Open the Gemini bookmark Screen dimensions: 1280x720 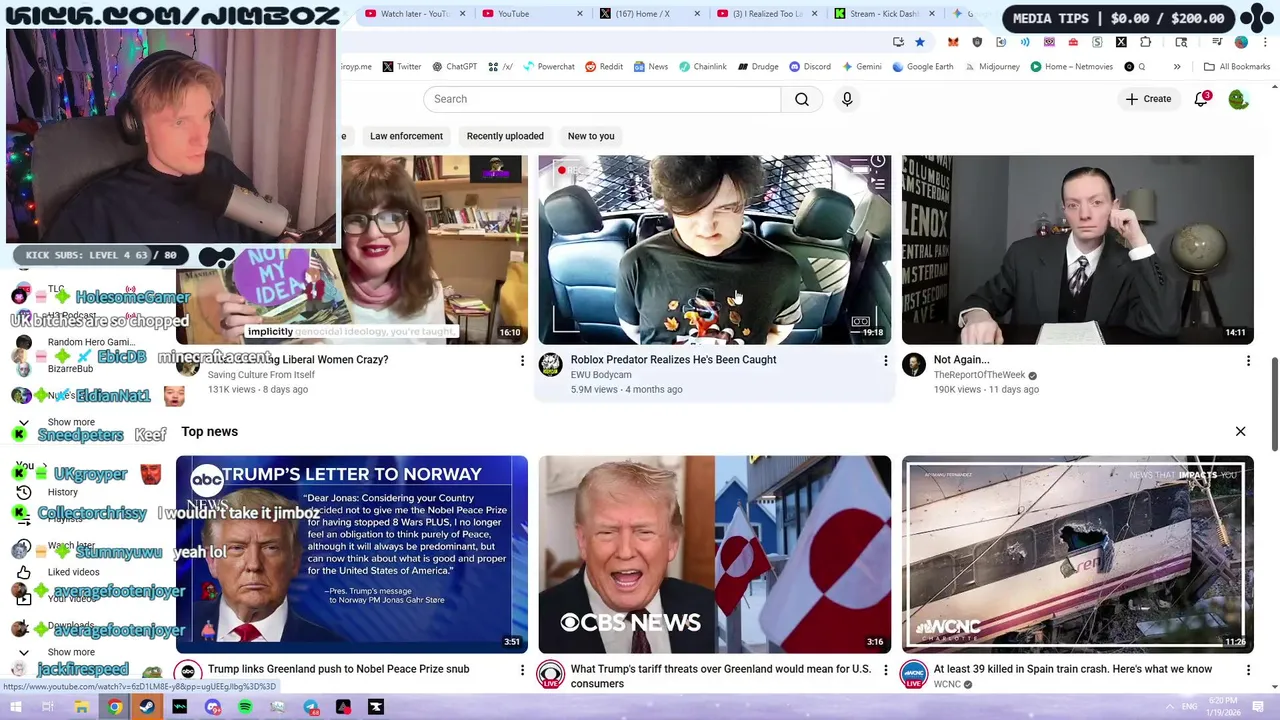coord(862,67)
